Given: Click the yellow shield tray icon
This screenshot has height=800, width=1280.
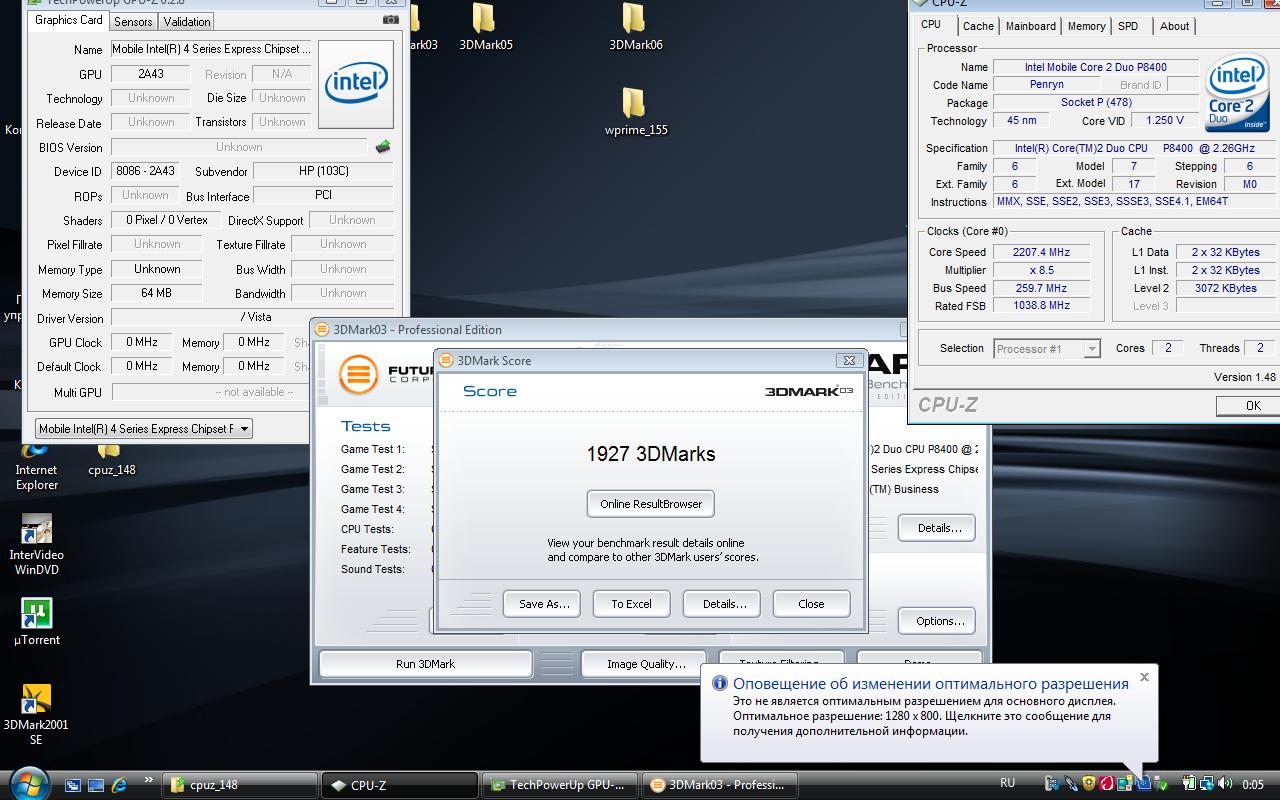Looking at the screenshot, I should pos(1089,784).
